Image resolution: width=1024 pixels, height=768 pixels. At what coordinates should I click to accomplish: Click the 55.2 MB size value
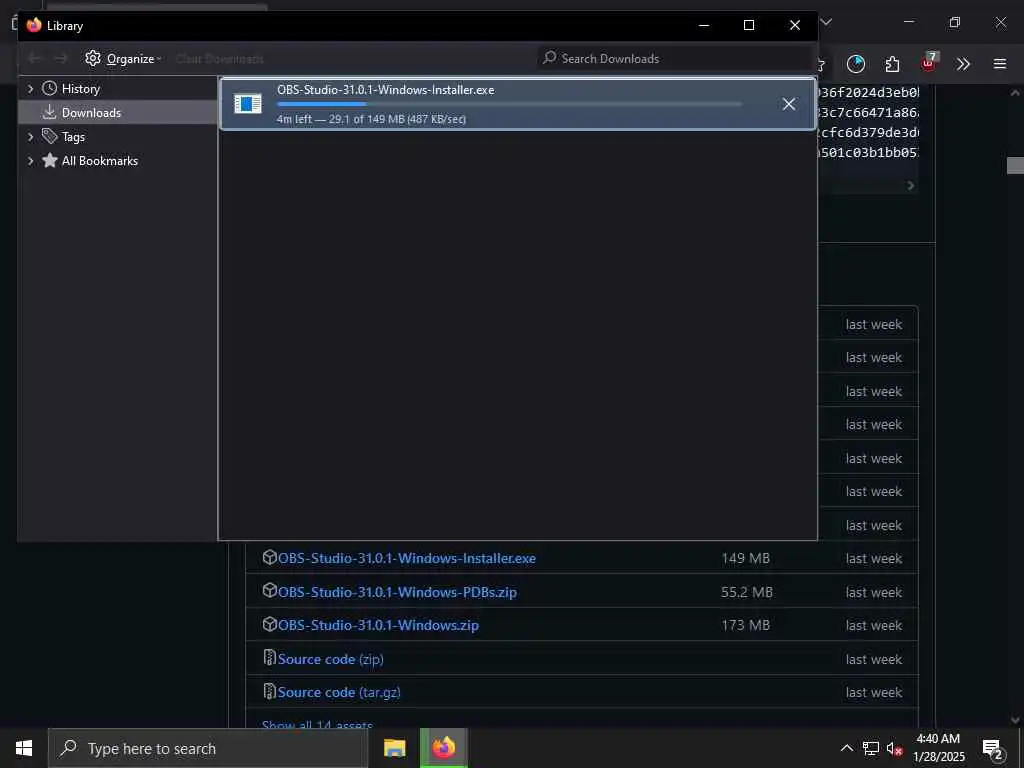click(746, 592)
